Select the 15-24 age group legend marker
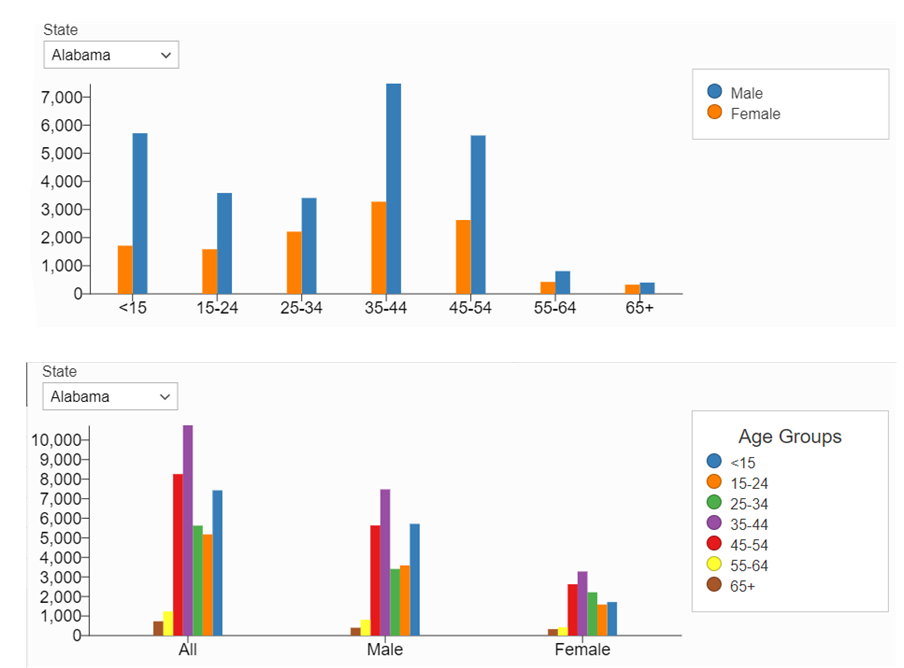The width and height of the screenshot is (904, 668). 715,482
